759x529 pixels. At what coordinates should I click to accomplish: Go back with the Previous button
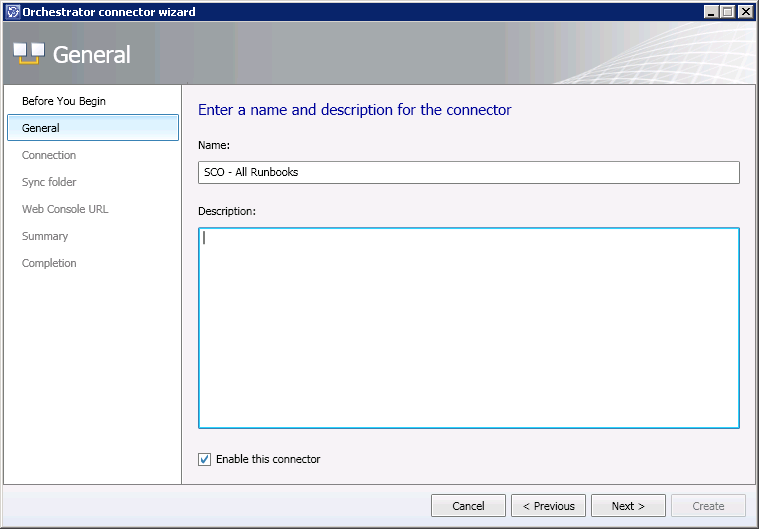(548, 506)
